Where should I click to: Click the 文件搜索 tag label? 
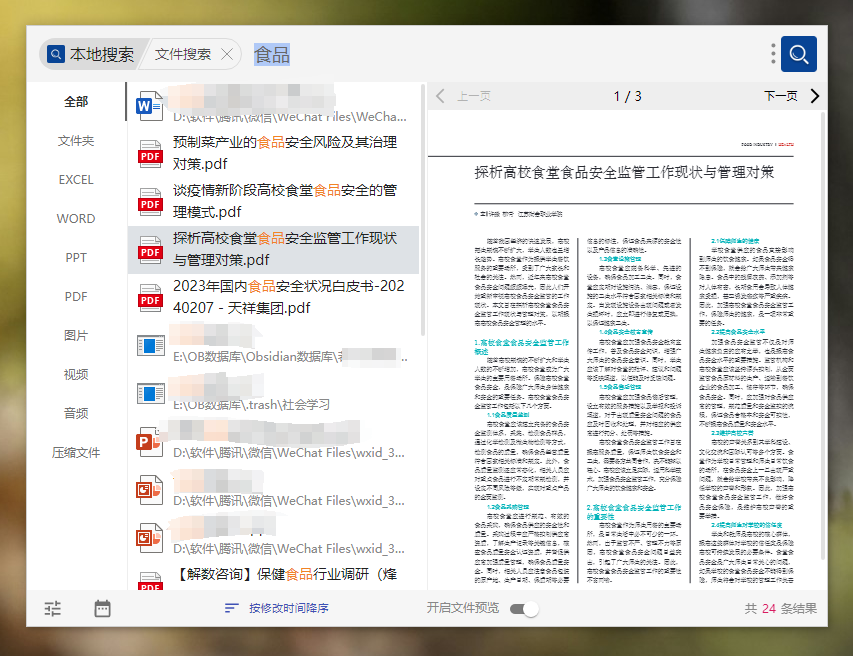tap(183, 54)
